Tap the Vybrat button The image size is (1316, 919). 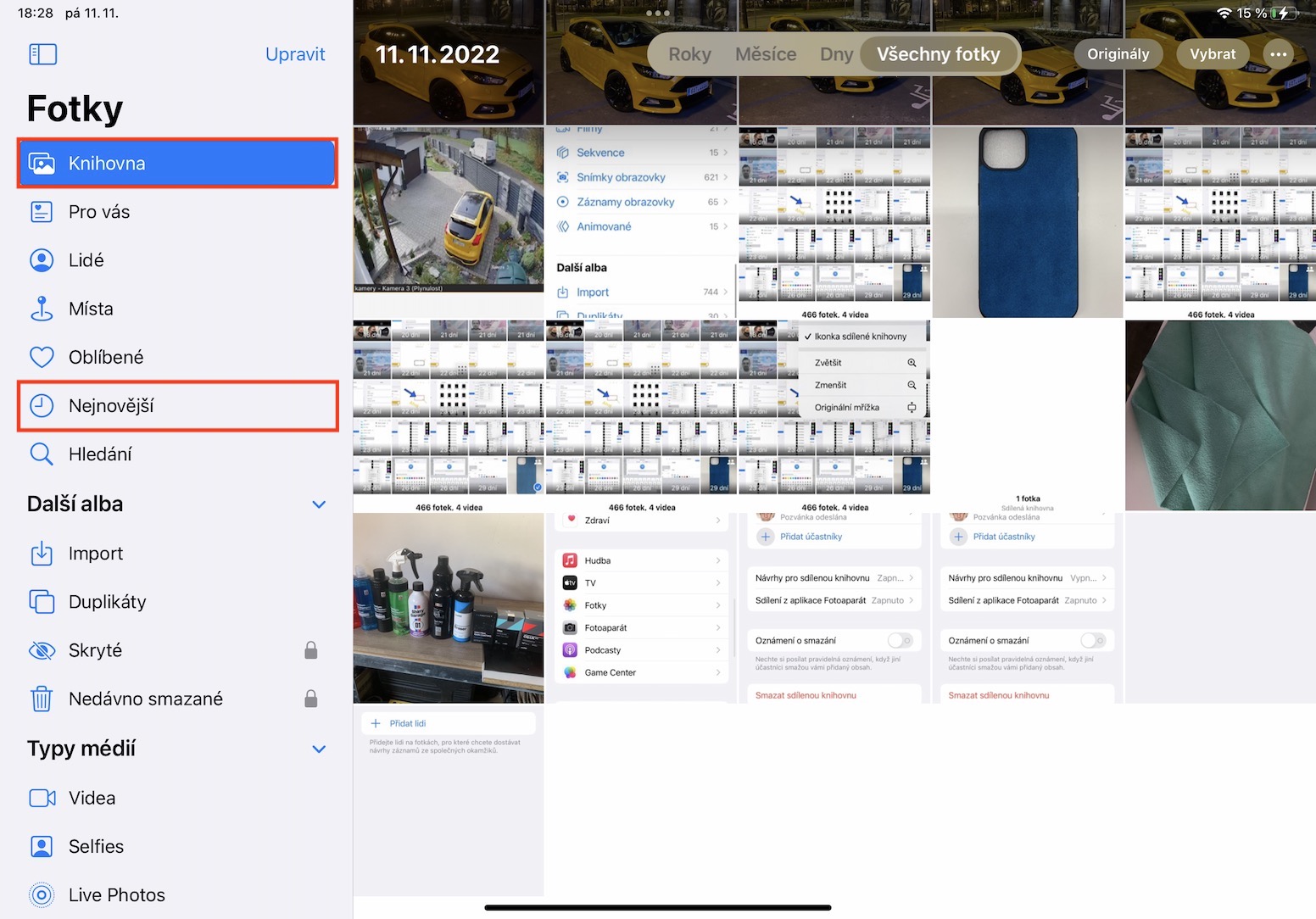[1213, 54]
